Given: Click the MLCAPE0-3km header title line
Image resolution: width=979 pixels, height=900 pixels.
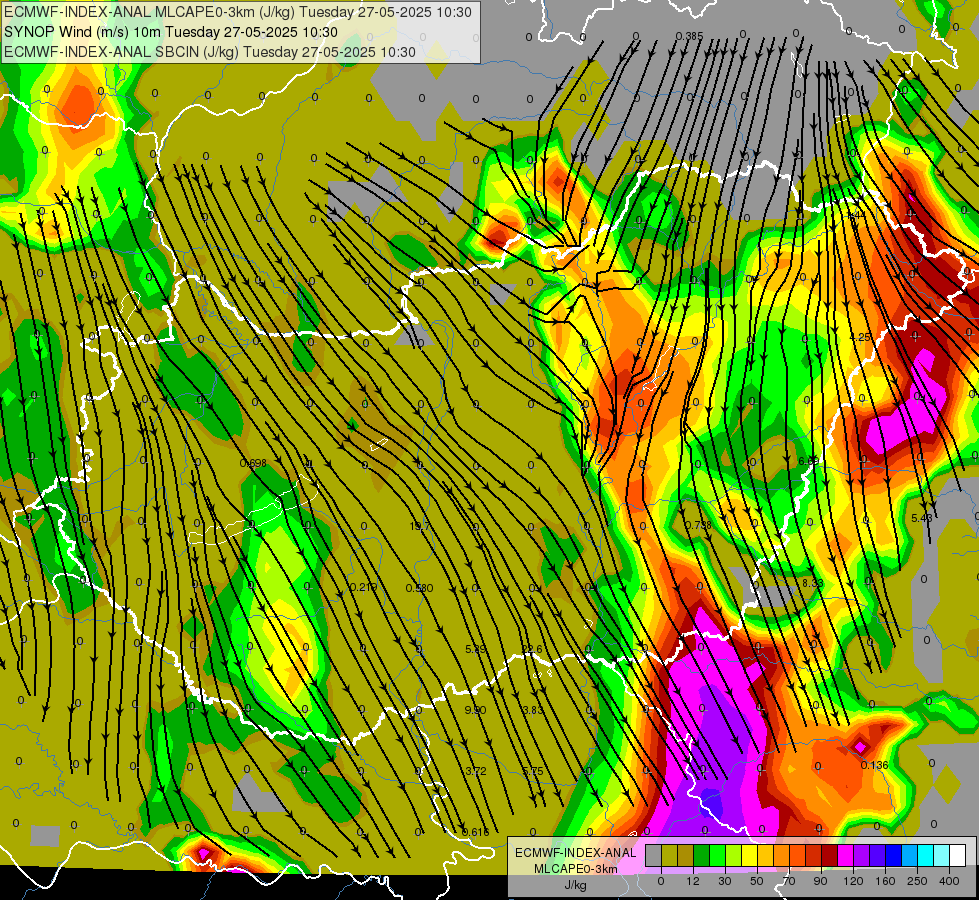Looking at the screenshot, I should (x=238, y=12).
